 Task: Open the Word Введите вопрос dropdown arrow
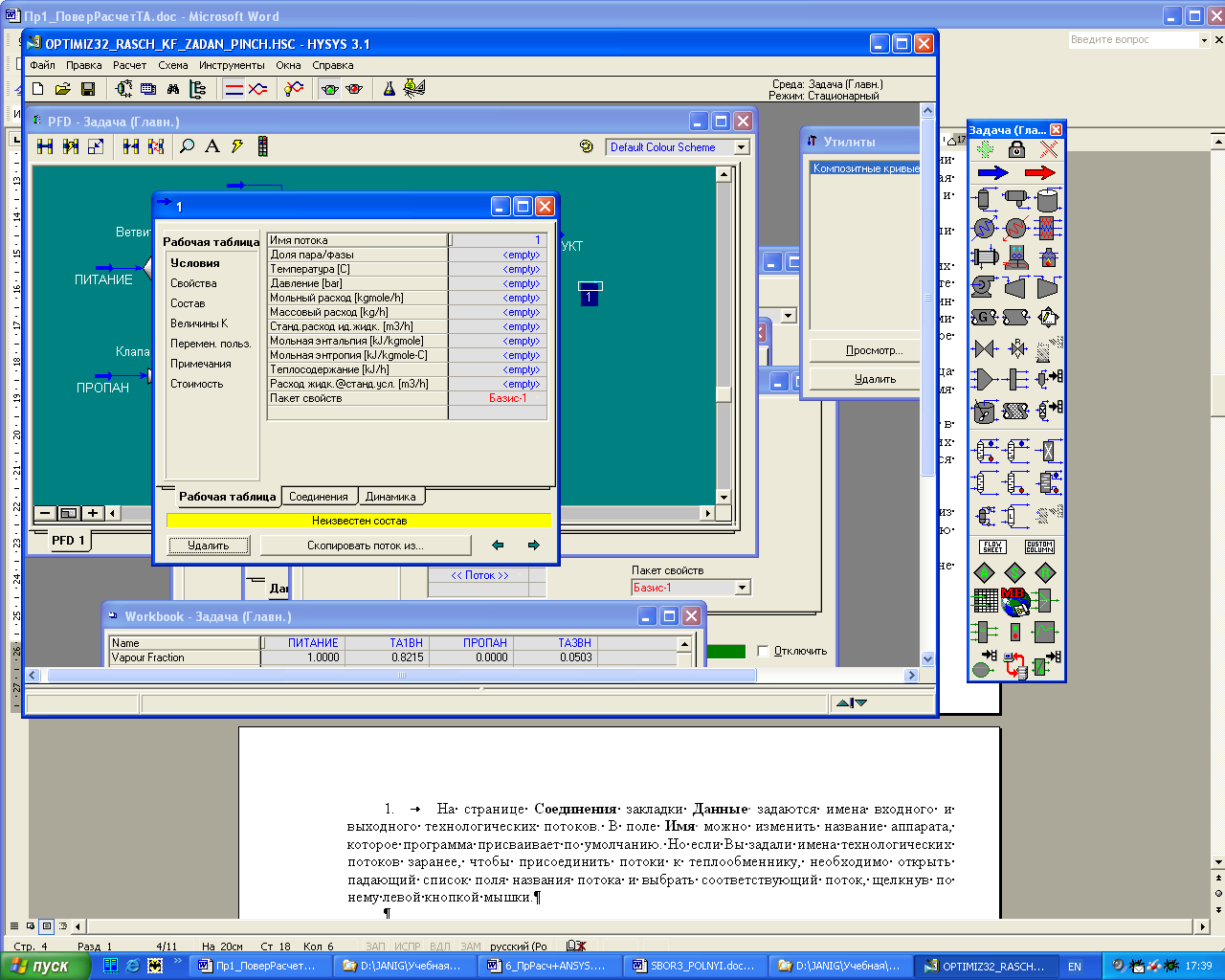[1204, 40]
